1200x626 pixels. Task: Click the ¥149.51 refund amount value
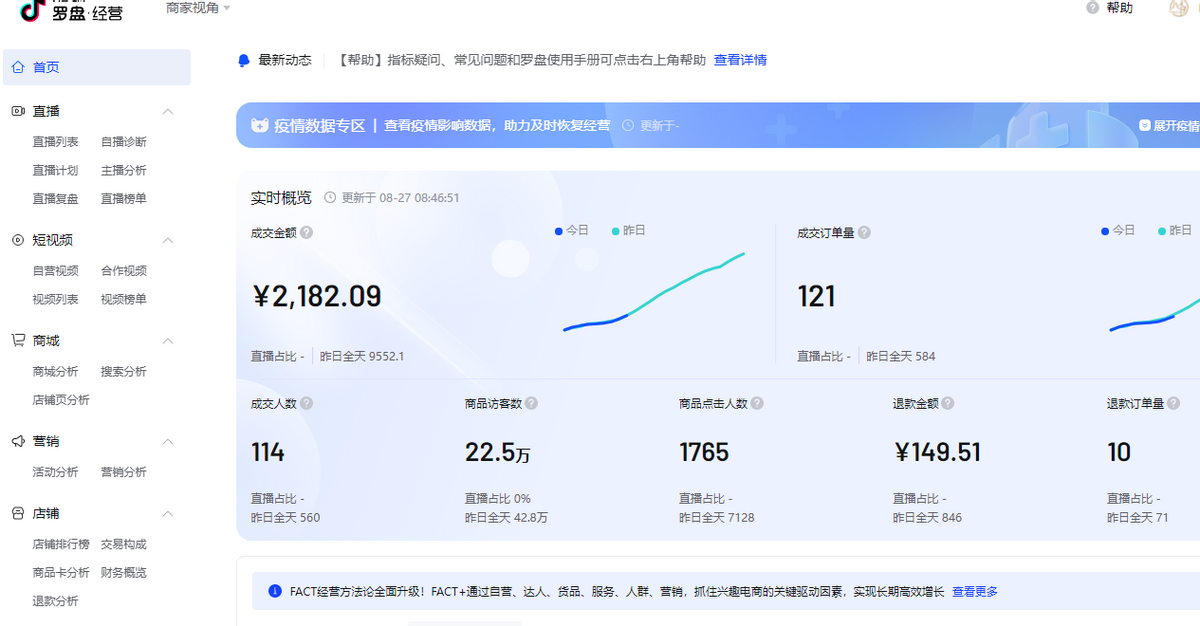tap(937, 453)
